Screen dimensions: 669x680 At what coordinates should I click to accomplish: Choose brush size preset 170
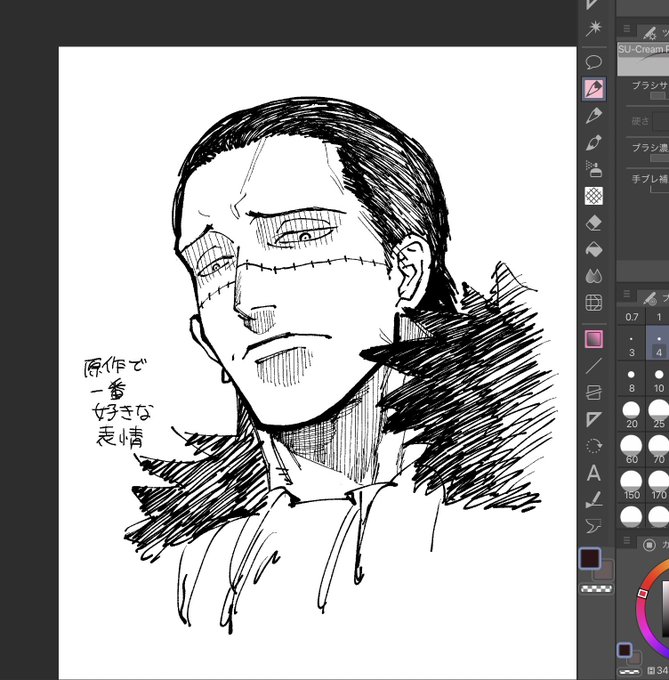pos(658,485)
